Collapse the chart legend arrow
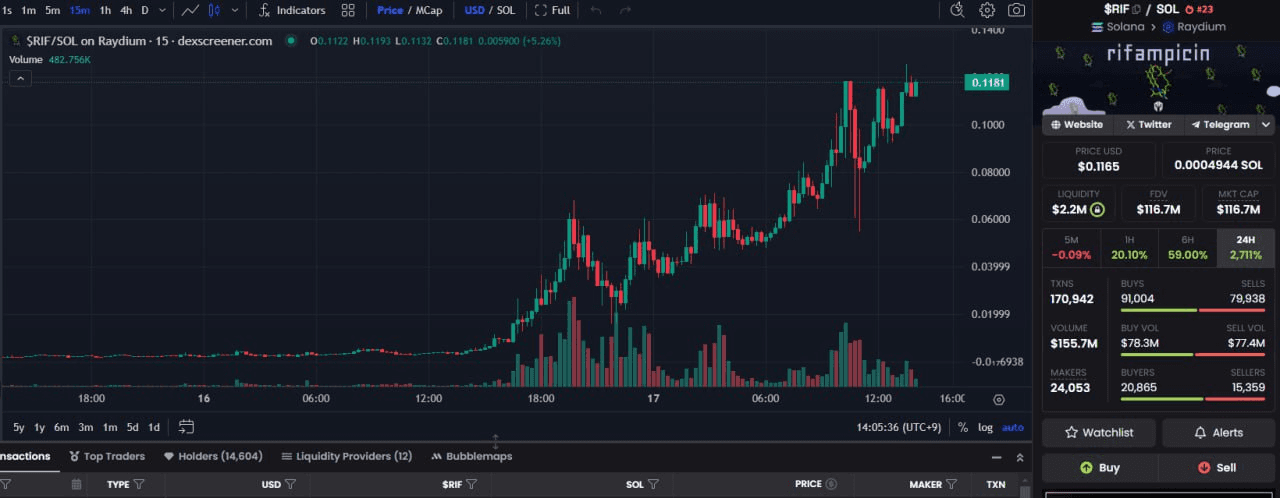Viewport: 1280px width, 498px height. (x=20, y=78)
